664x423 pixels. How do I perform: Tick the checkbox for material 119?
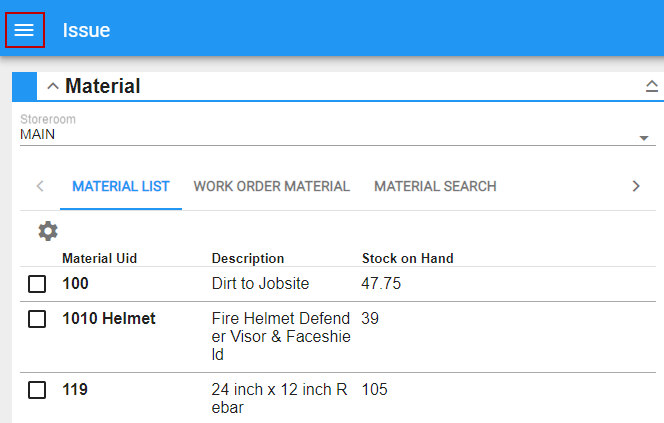(x=37, y=390)
